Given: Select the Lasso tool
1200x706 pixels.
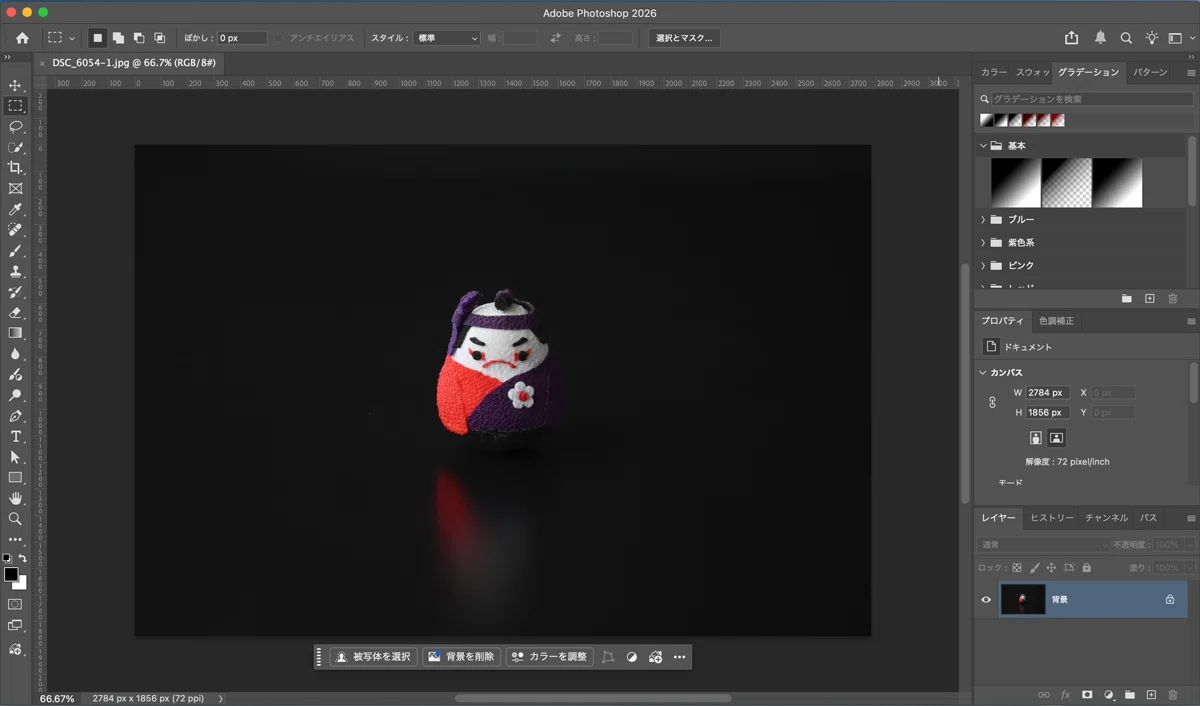Looking at the screenshot, I should [x=15, y=127].
